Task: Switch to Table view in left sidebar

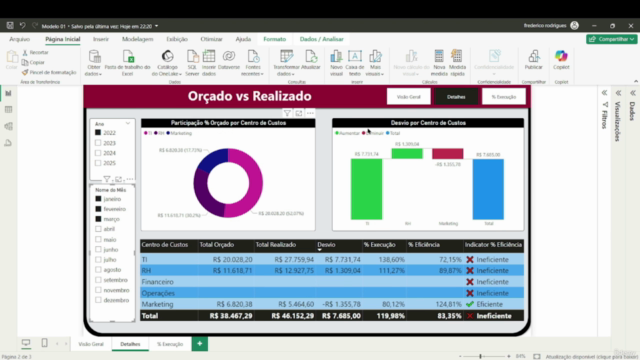Action: point(8,109)
